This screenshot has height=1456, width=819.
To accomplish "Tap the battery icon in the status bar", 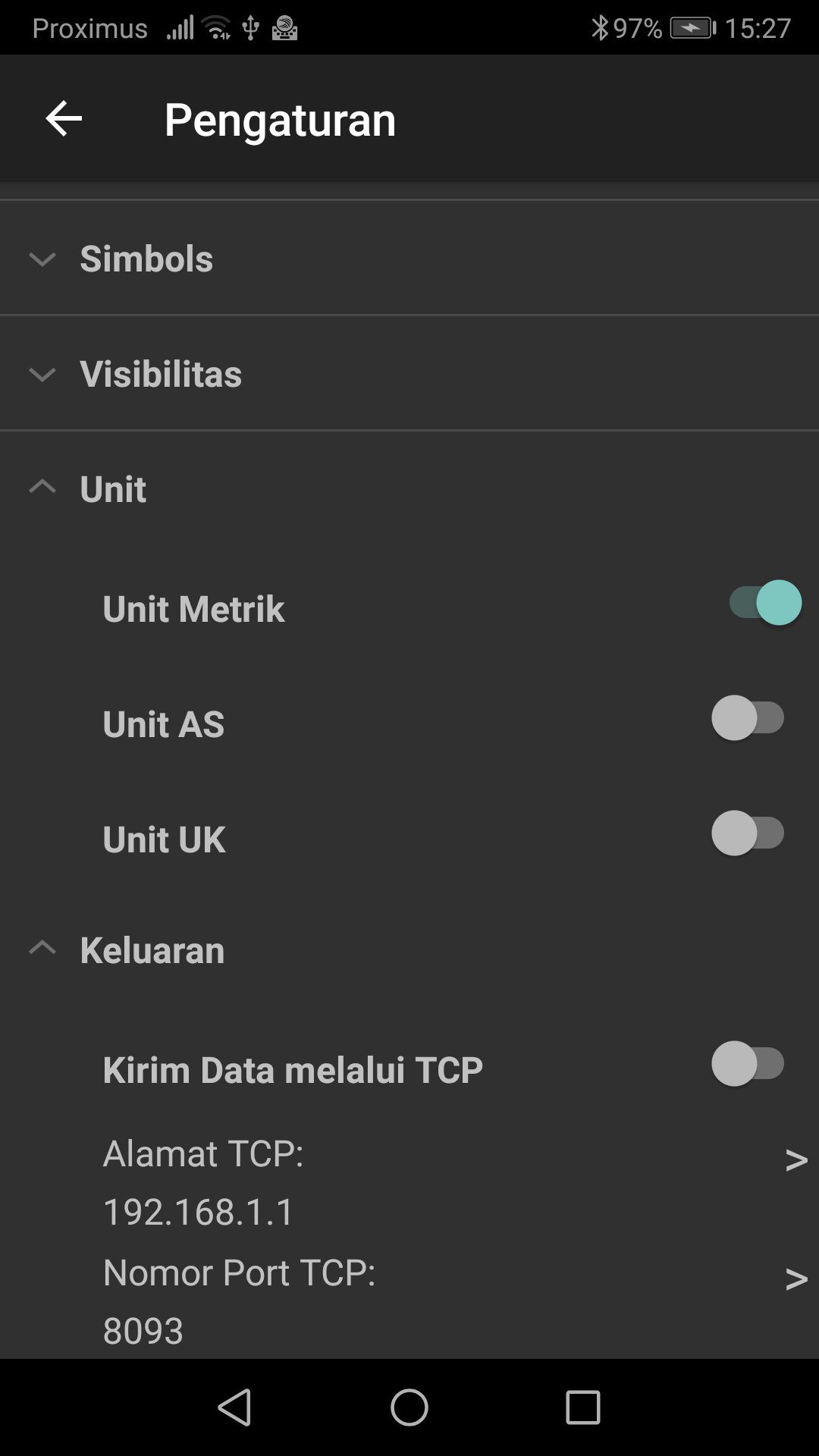I will coord(692,28).
